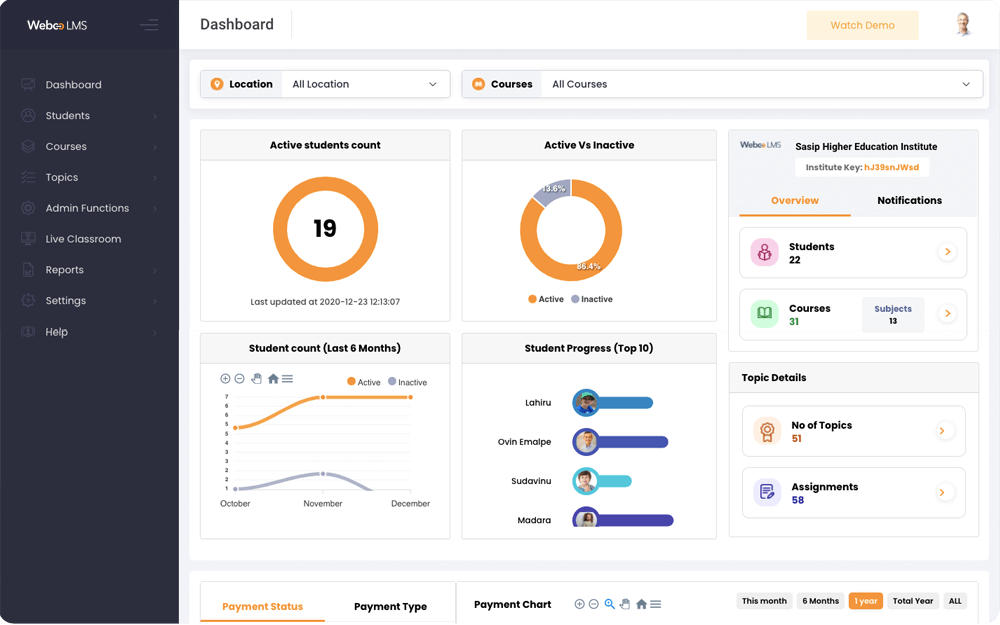Image resolution: width=1000 pixels, height=625 pixels.
Task: Expand the Reports sidebar submenu arrow
Action: tap(155, 270)
